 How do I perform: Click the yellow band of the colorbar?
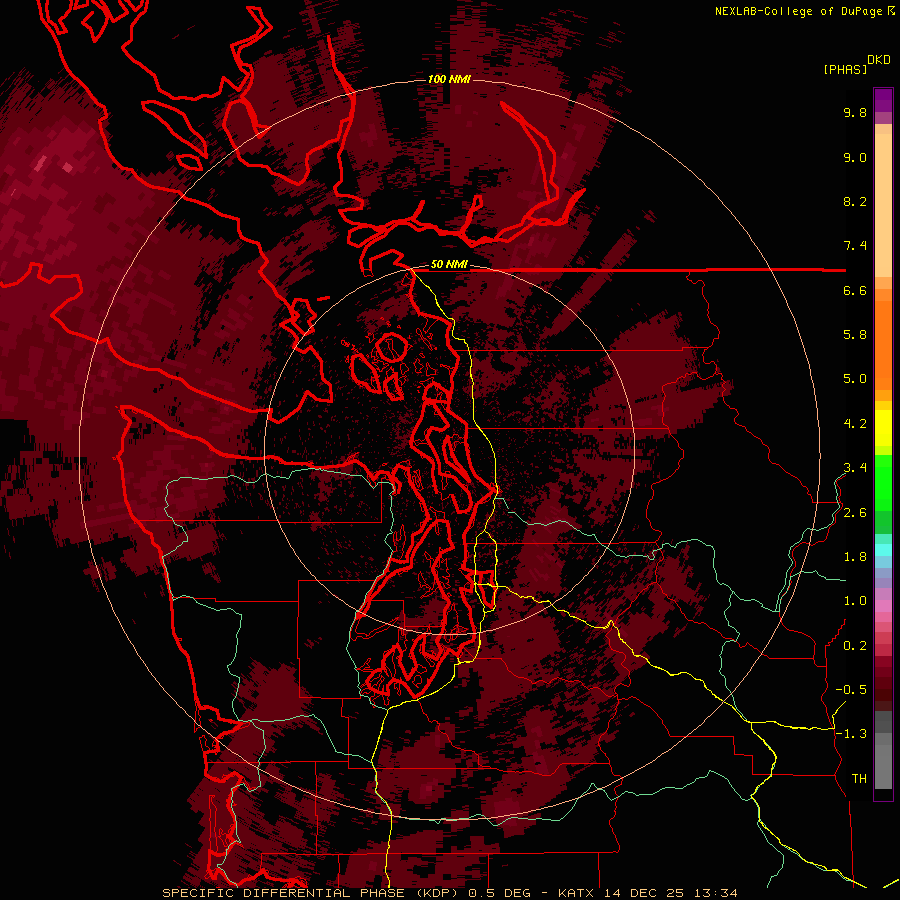pos(883,428)
